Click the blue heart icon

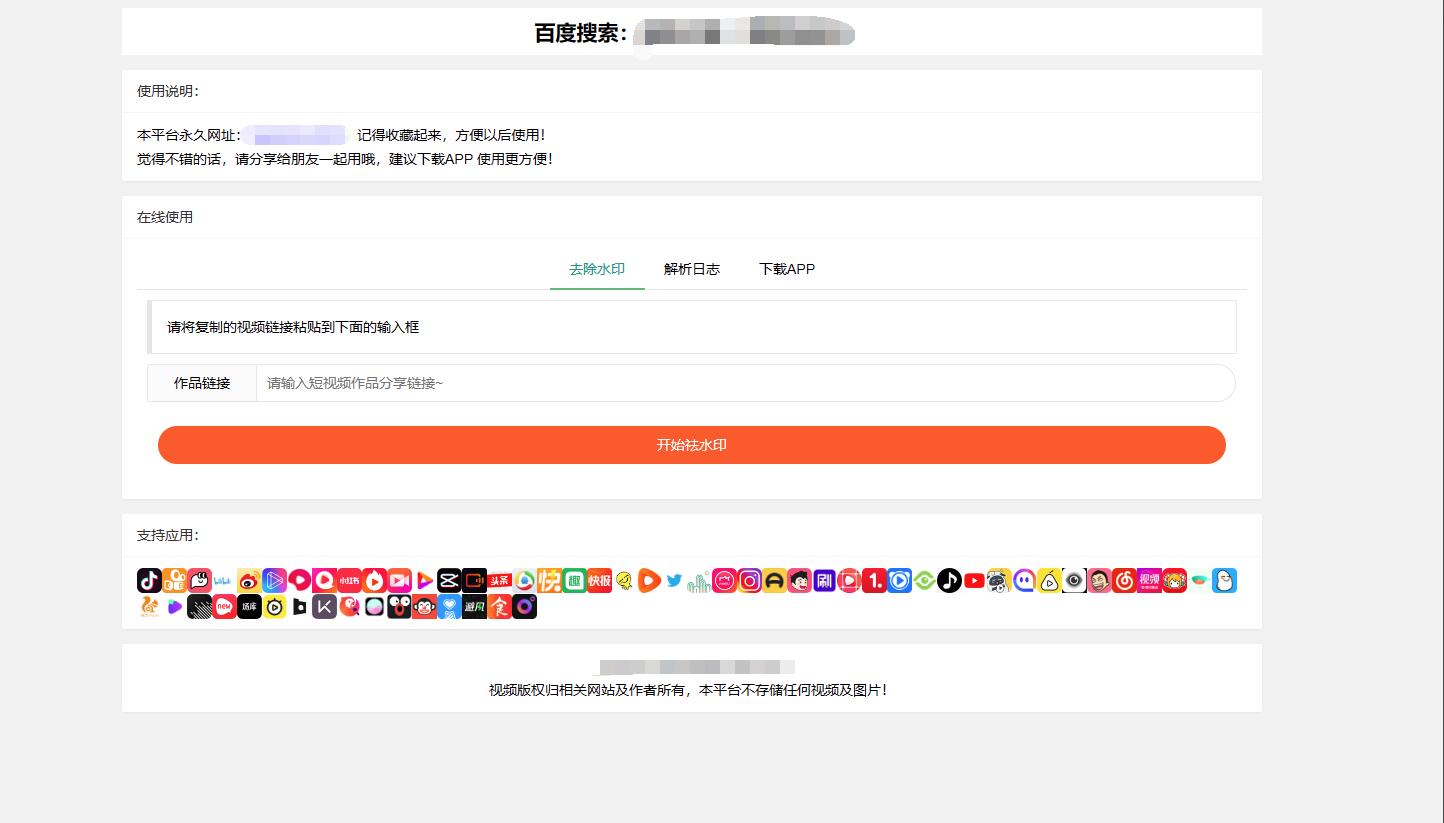click(449, 606)
